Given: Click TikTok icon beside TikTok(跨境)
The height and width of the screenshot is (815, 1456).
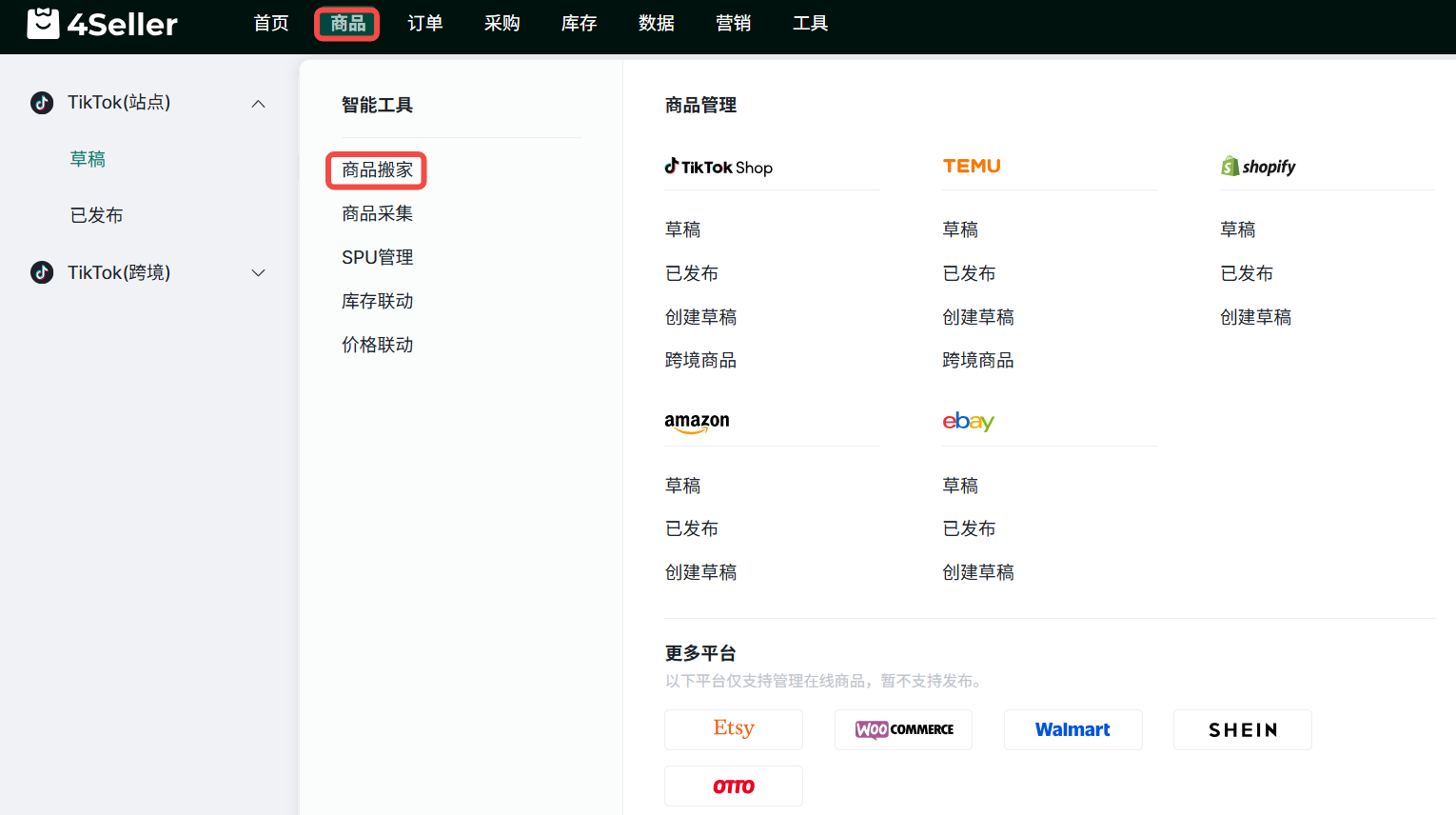Looking at the screenshot, I should 42,273.
